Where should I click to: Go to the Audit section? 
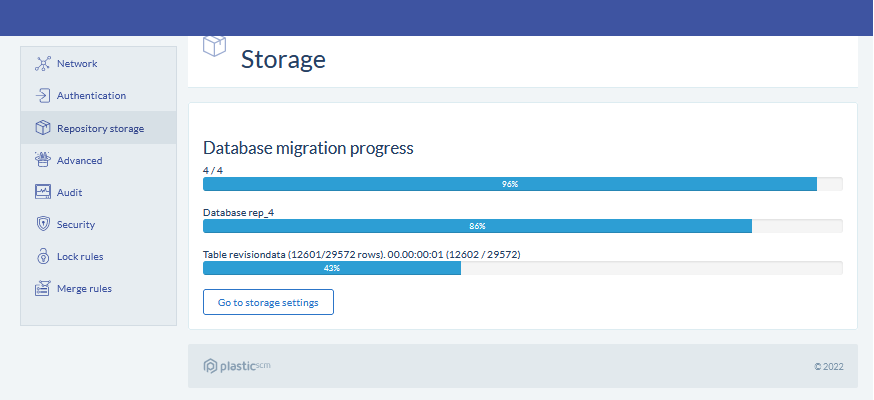pyautogui.click(x=69, y=192)
